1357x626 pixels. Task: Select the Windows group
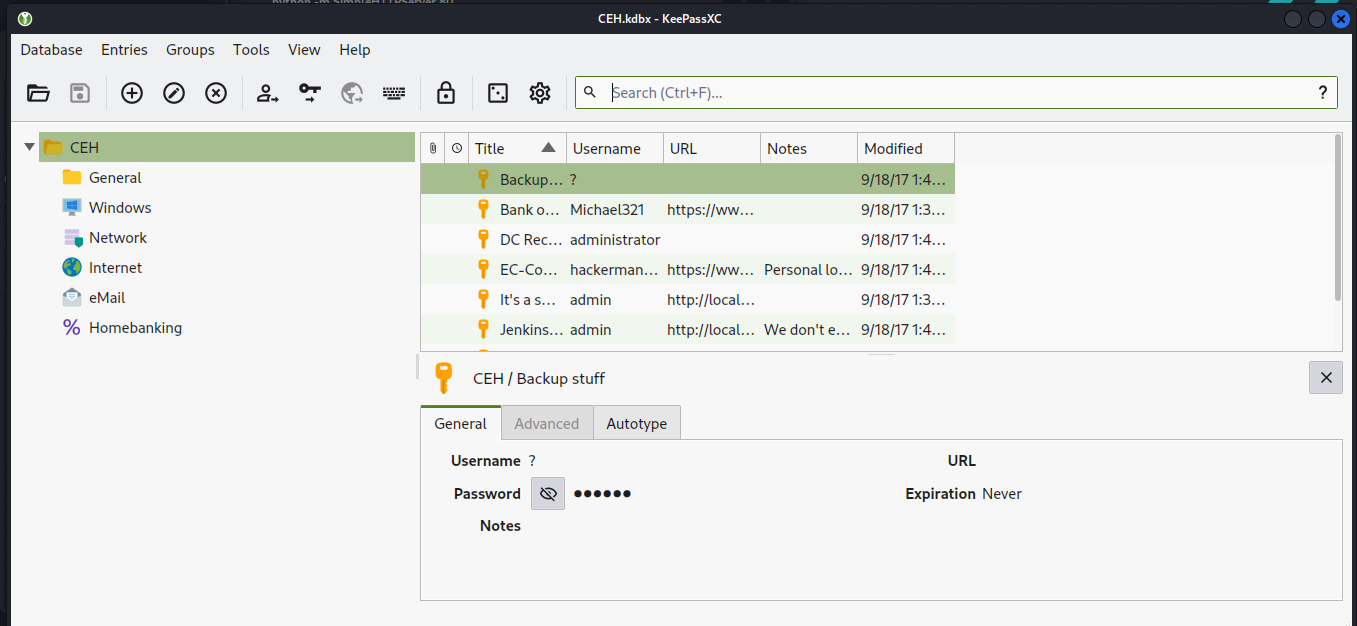(x=120, y=207)
